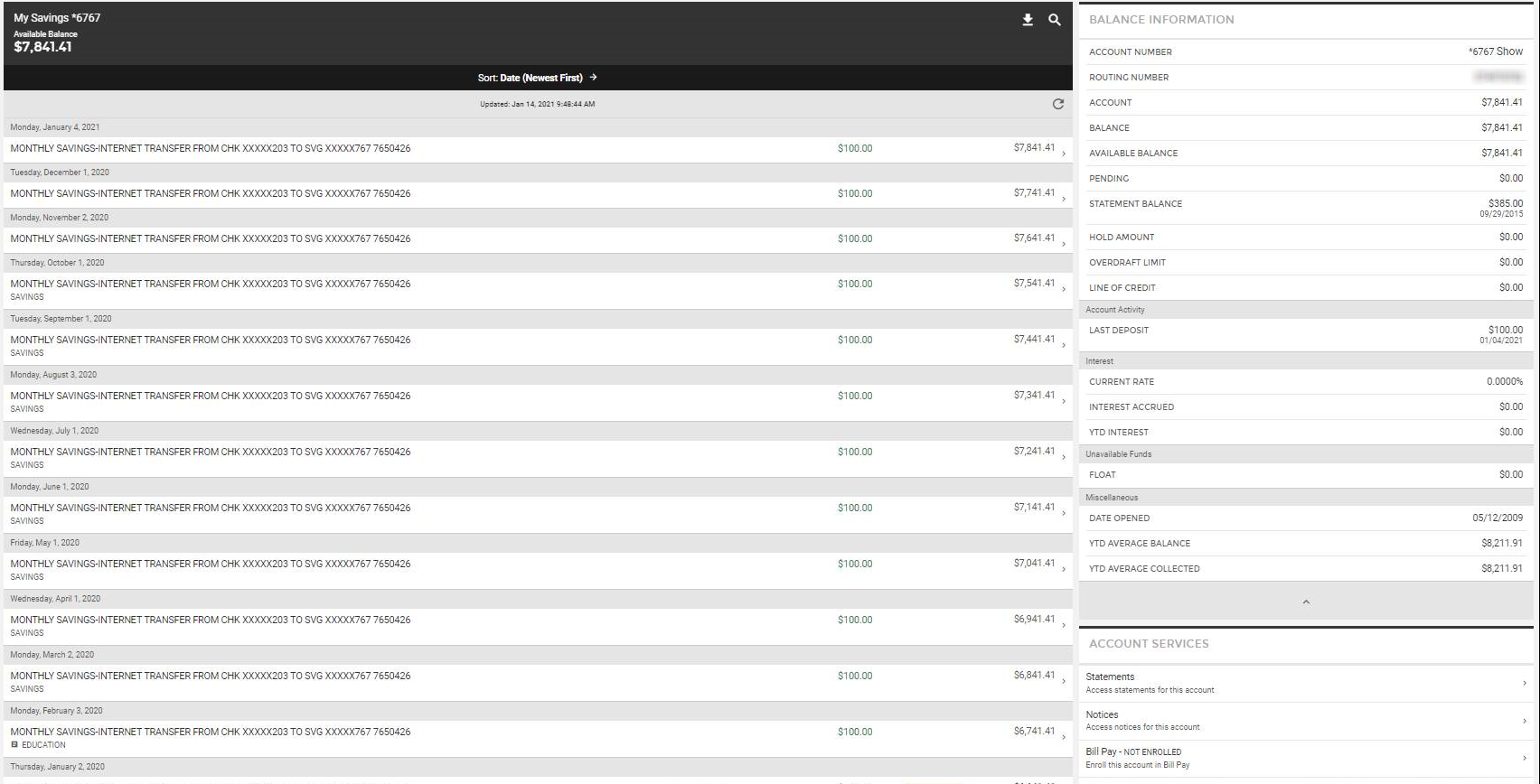Download transactions using the download icon
Viewport: 1540px width, 784px height.
point(1028,20)
